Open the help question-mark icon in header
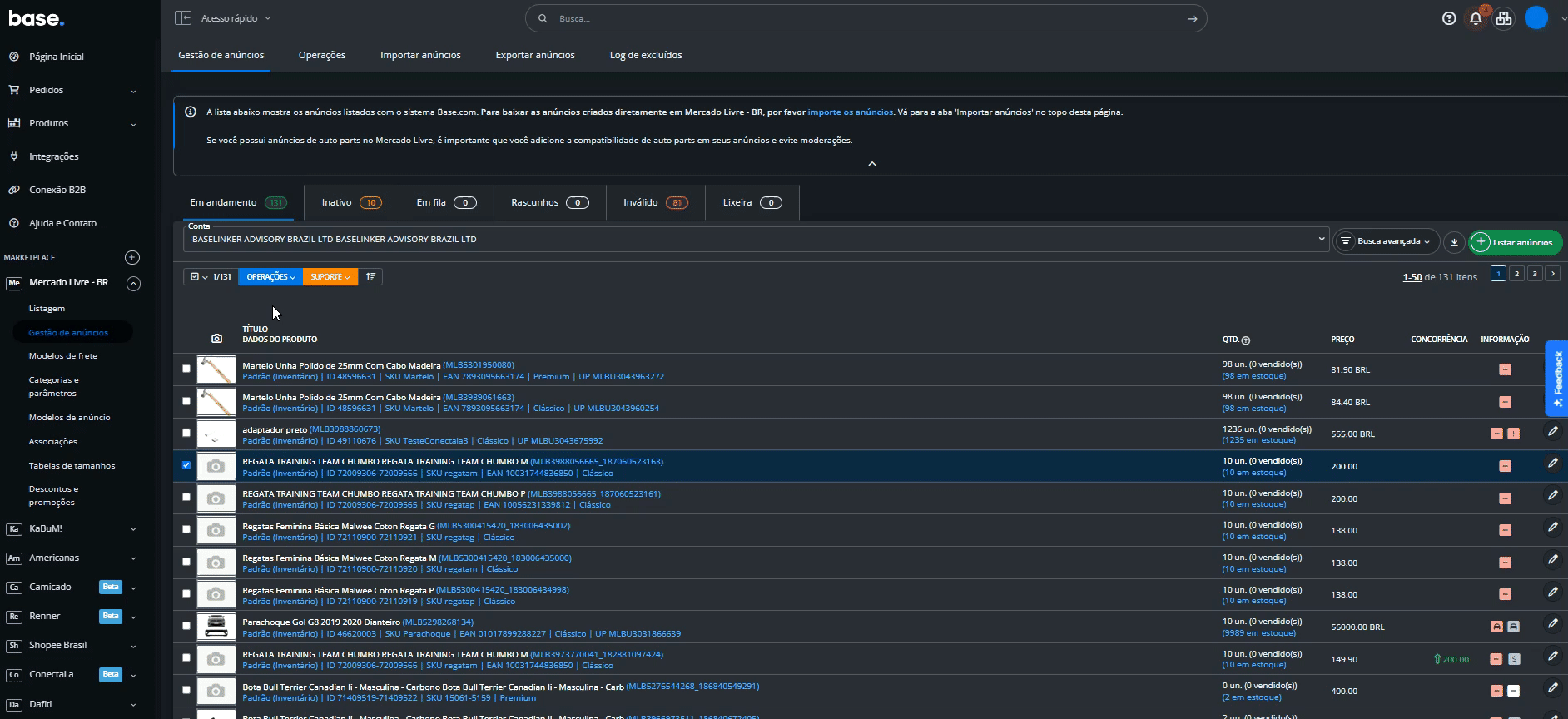 point(1449,18)
